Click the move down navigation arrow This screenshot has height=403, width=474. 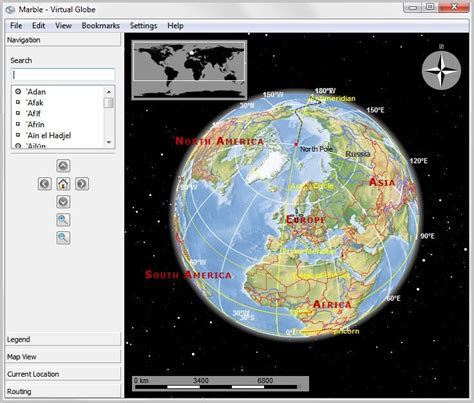pos(63,202)
